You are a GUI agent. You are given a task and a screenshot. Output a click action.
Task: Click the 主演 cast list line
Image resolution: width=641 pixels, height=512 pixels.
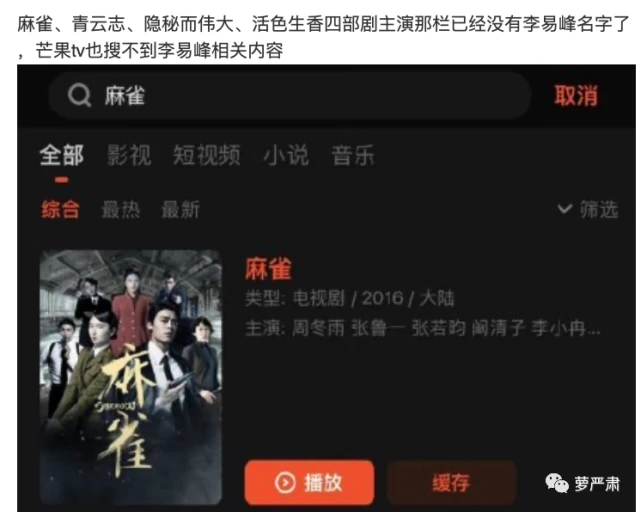423,328
